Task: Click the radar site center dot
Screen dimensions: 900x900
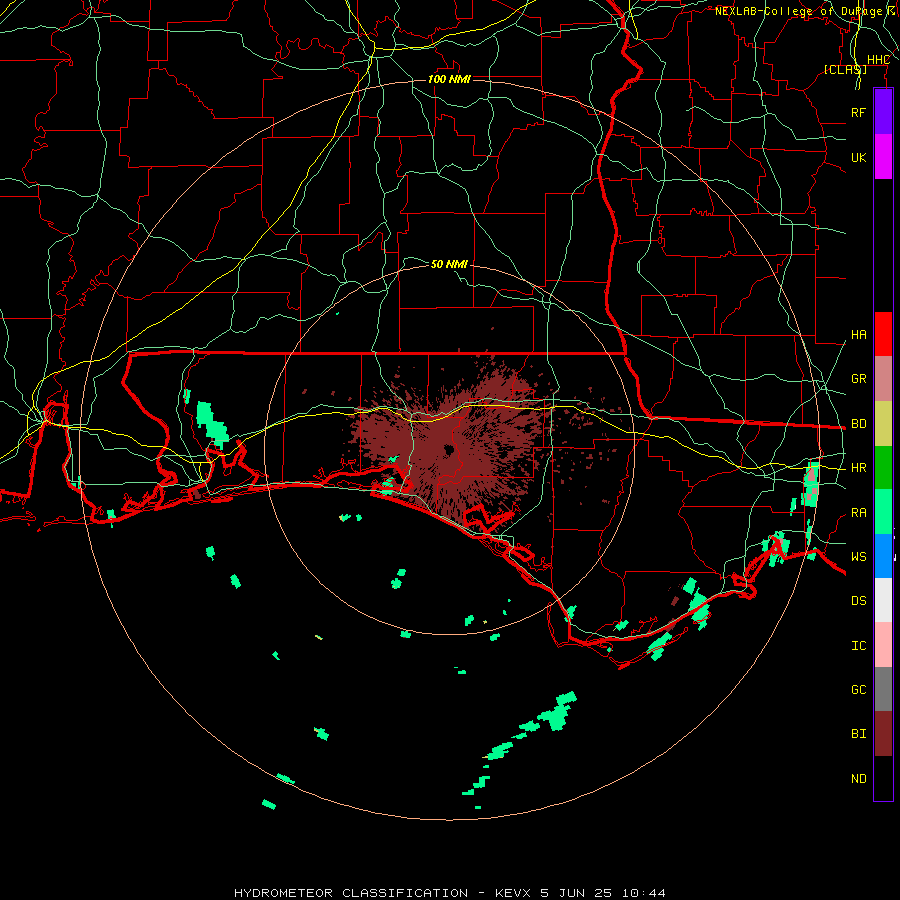Action: (449, 449)
